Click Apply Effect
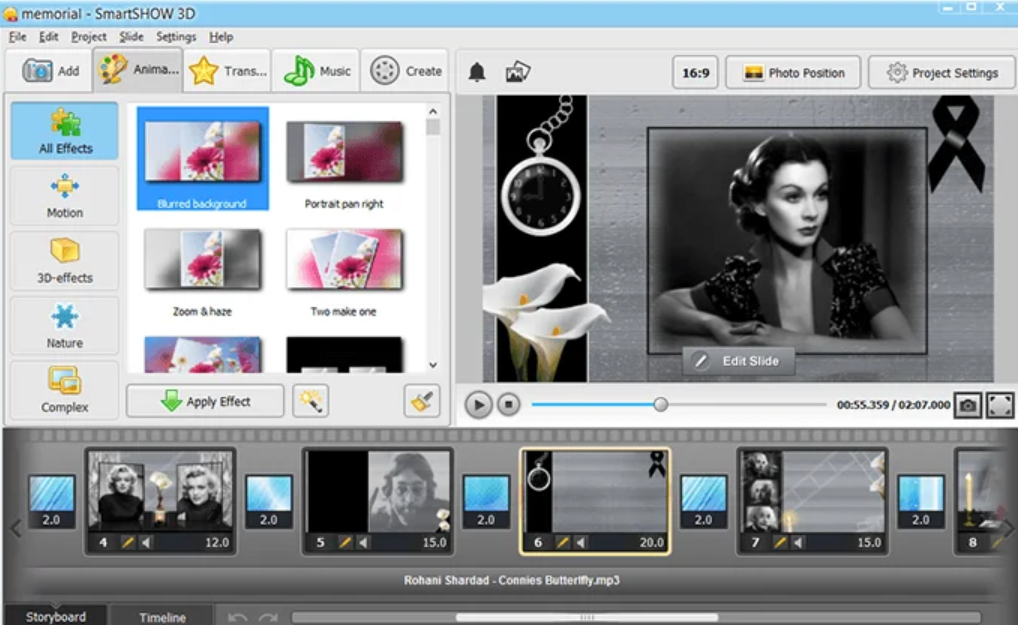Screen dimensions: 1018x625 [204, 401]
